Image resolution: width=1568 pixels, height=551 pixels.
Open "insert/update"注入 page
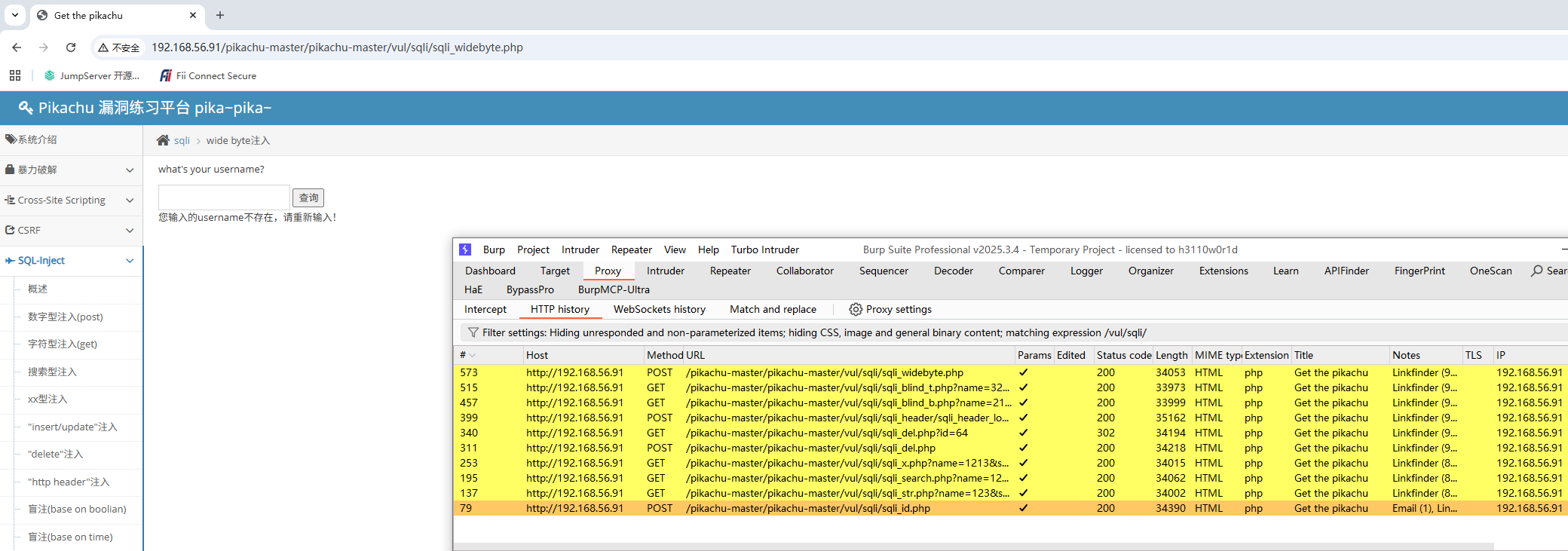[72, 427]
